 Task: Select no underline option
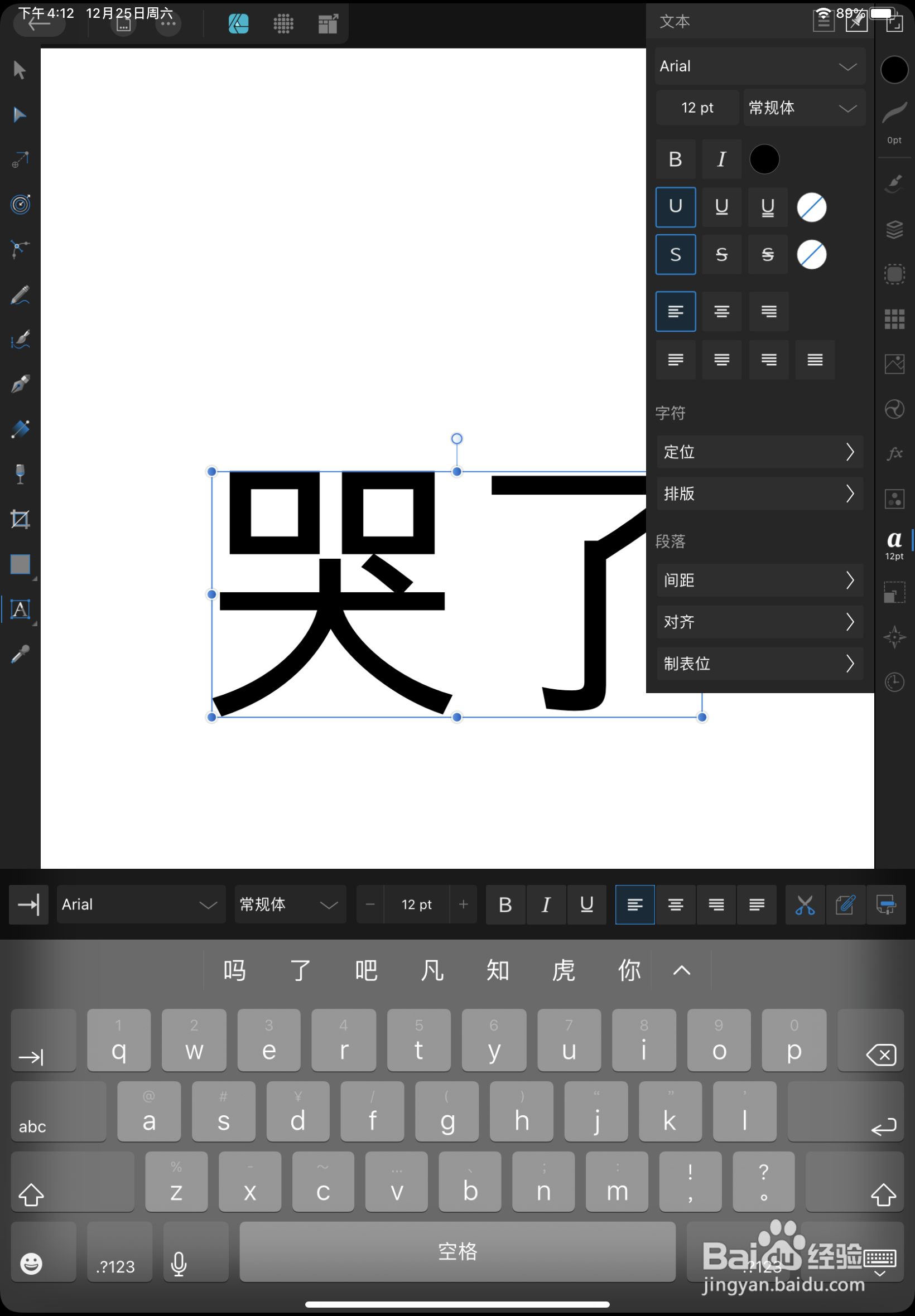coord(675,206)
